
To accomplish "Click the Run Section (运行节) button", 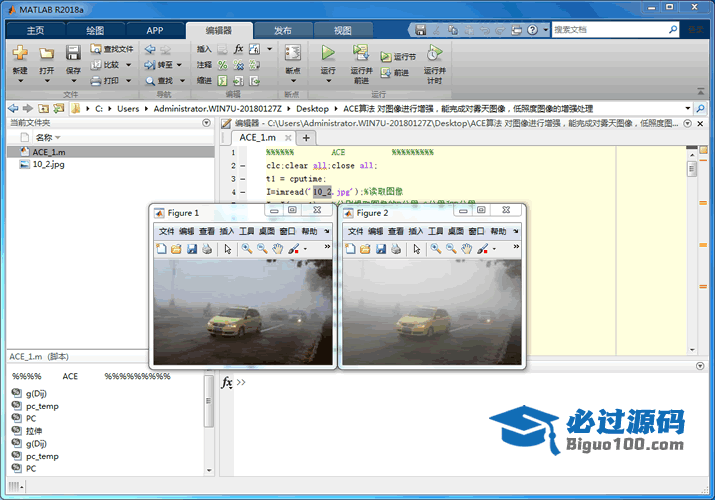I will coord(398,57).
